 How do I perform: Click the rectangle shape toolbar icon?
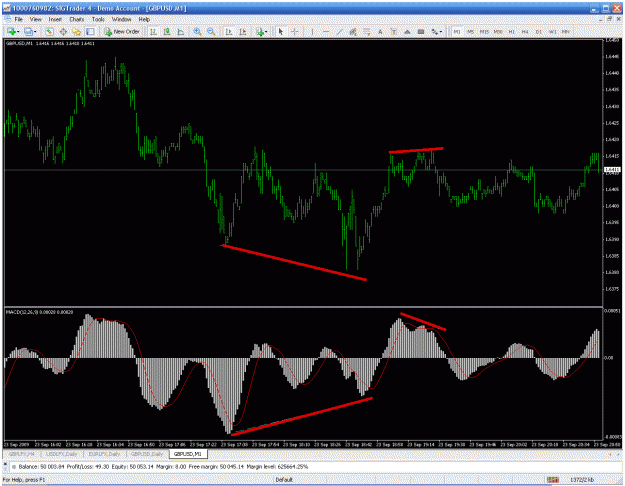[421, 31]
